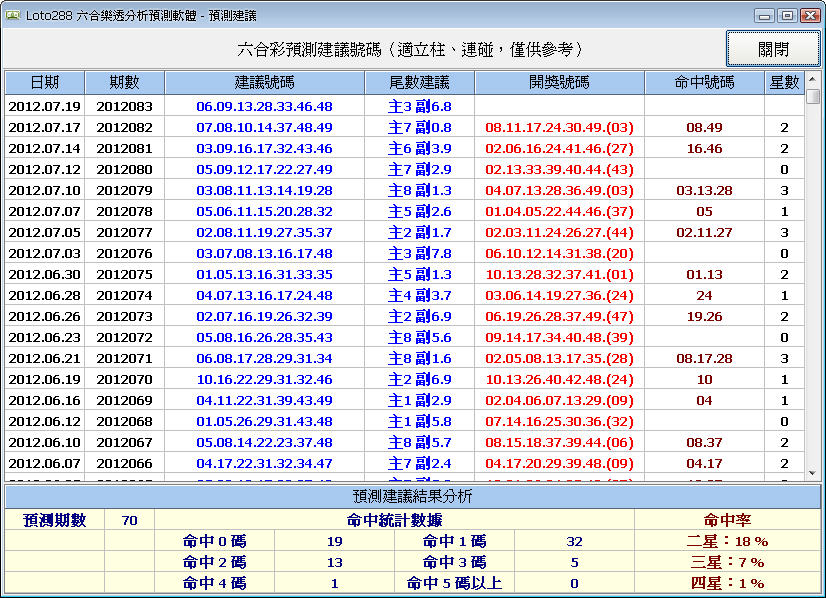Select hit numbers 02.11.27 cell
The width and height of the screenshot is (826, 598).
point(704,232)
